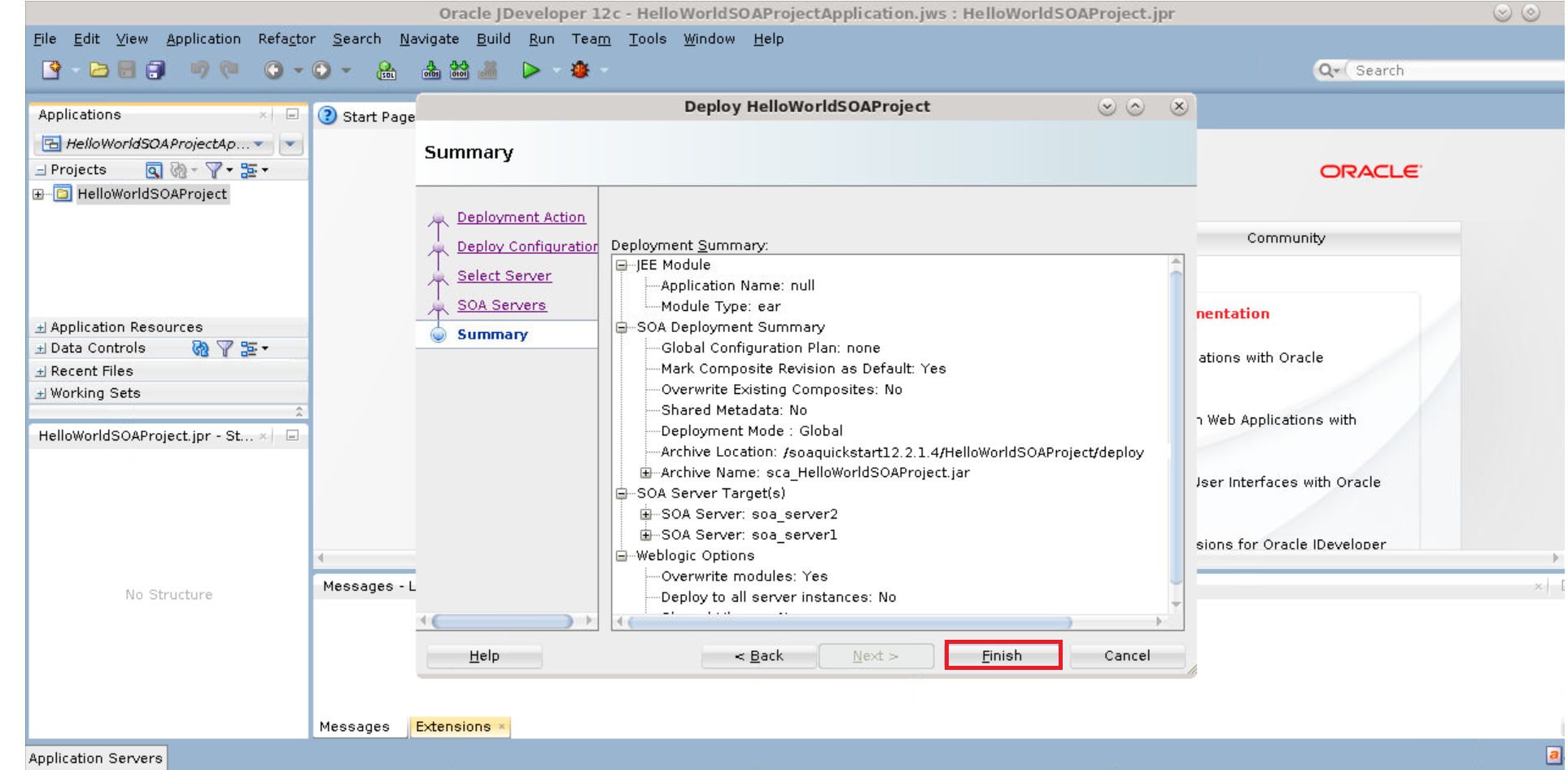Start debugging with the ladybug icon

(x=580, y=70)
